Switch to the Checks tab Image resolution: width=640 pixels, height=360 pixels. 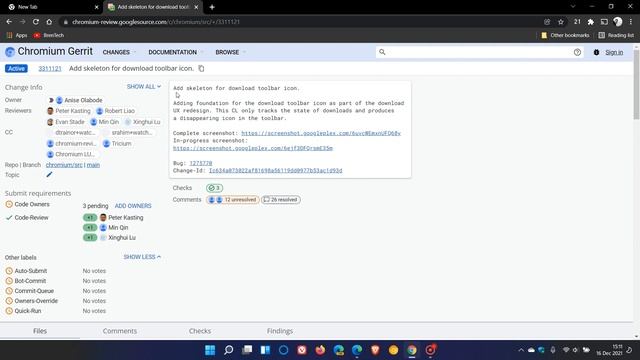[200, 331]
